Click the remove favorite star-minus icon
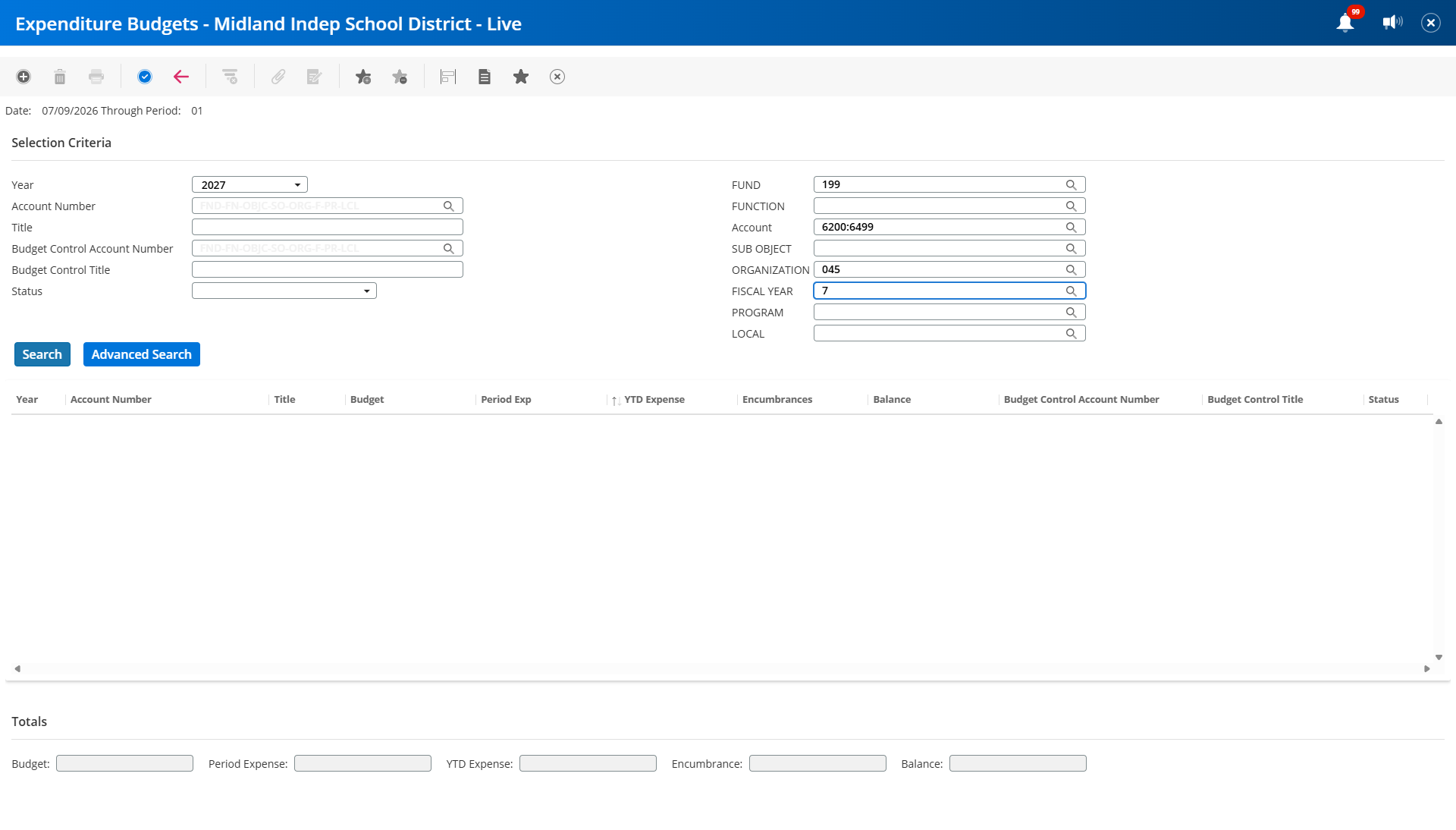 pyautogui.click(x=400, y=77)
